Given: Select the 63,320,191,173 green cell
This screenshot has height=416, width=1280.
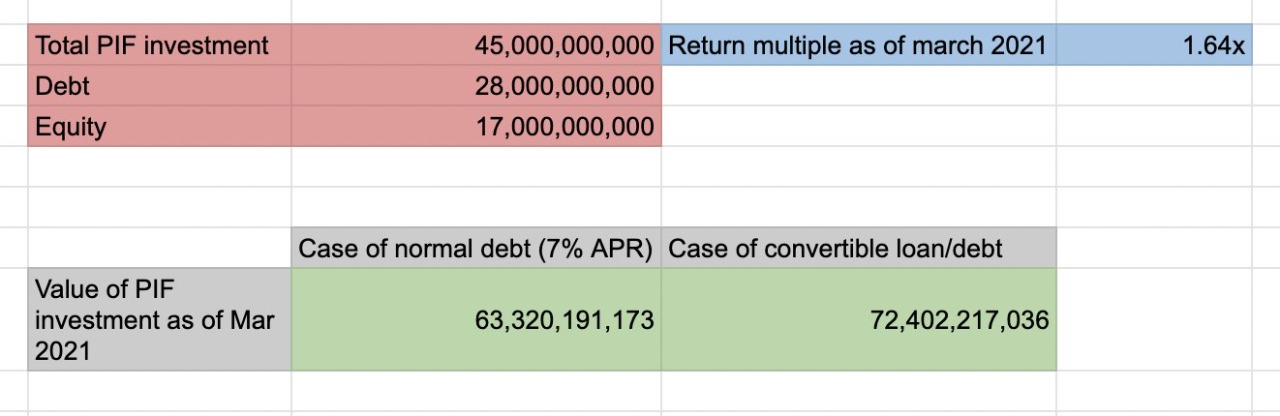Looking at the screenshot, I should (476, 320).
